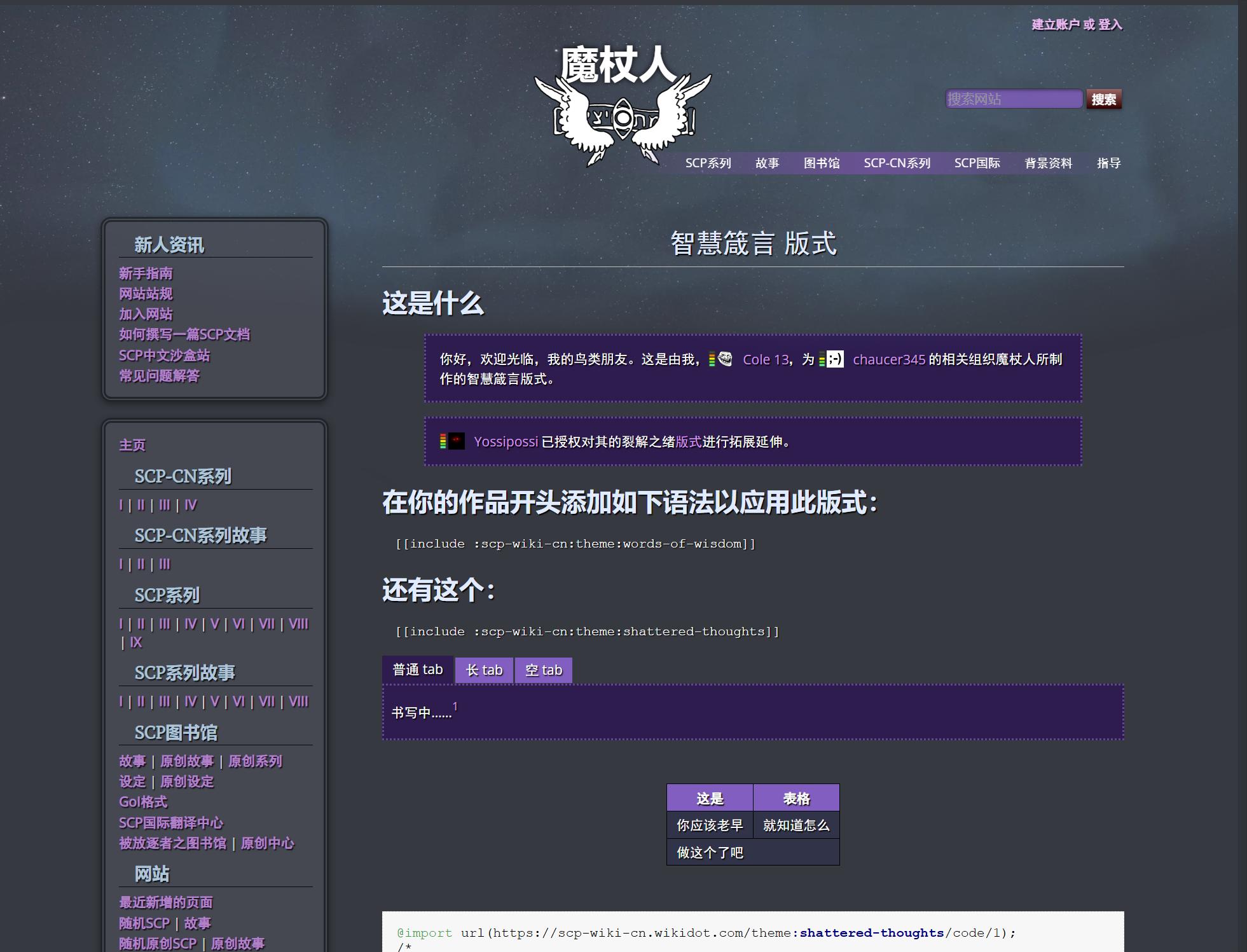
Task: Click Yossipossi's dark avatar icon
Action: [x=457, y=441]
